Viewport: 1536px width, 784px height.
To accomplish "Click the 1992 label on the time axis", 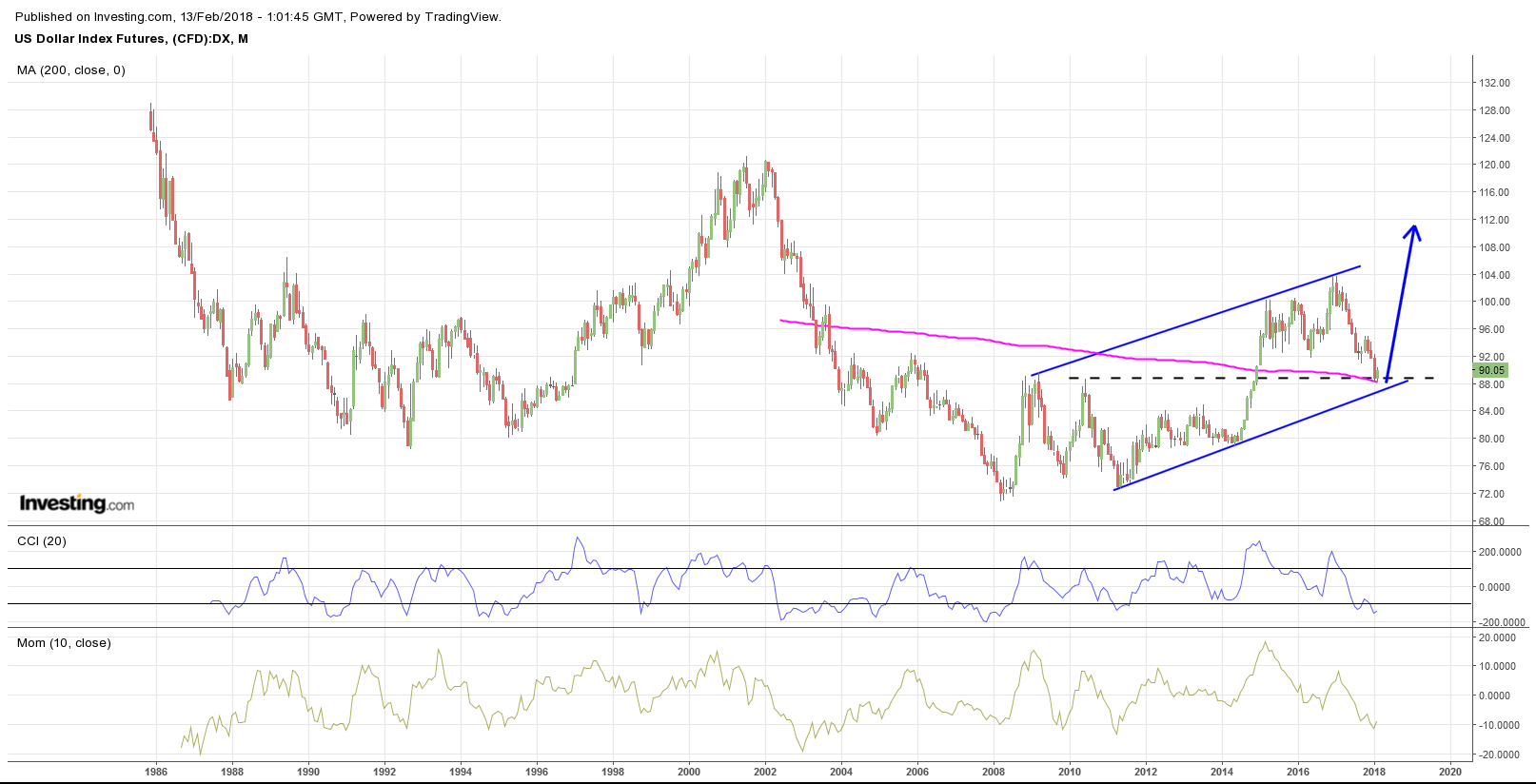I will (384, 772).
